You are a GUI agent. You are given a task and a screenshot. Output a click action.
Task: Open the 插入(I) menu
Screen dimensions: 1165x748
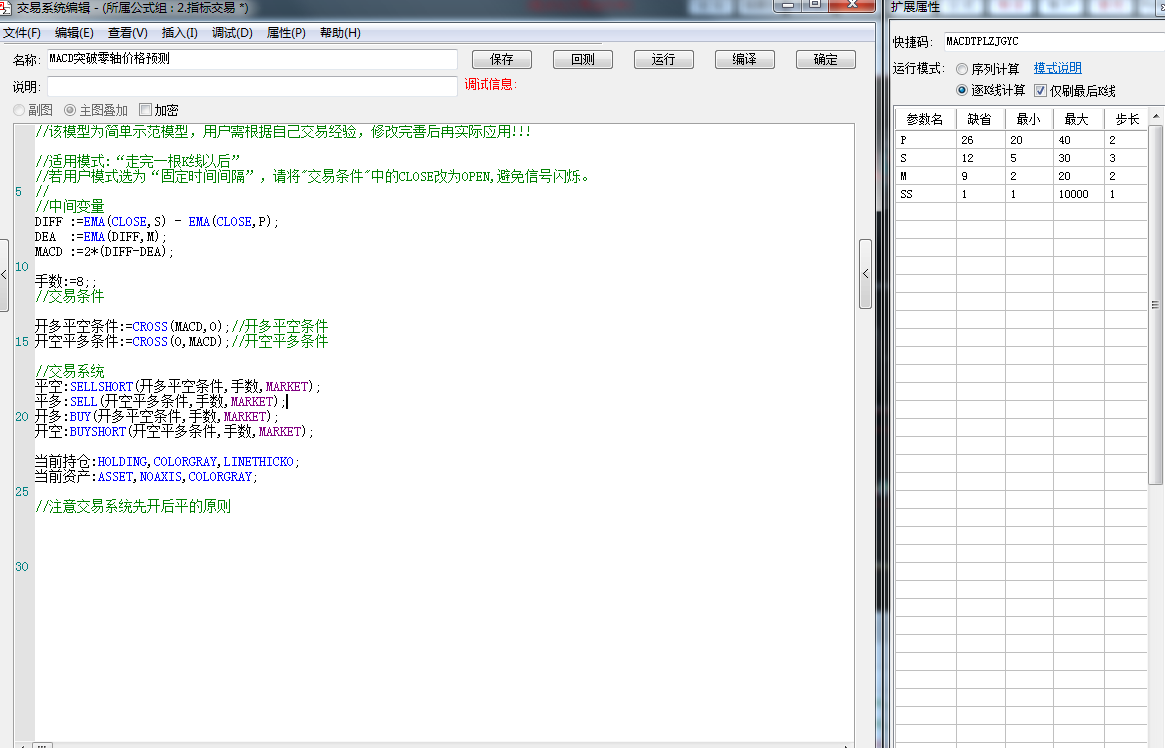pos(180,33)
